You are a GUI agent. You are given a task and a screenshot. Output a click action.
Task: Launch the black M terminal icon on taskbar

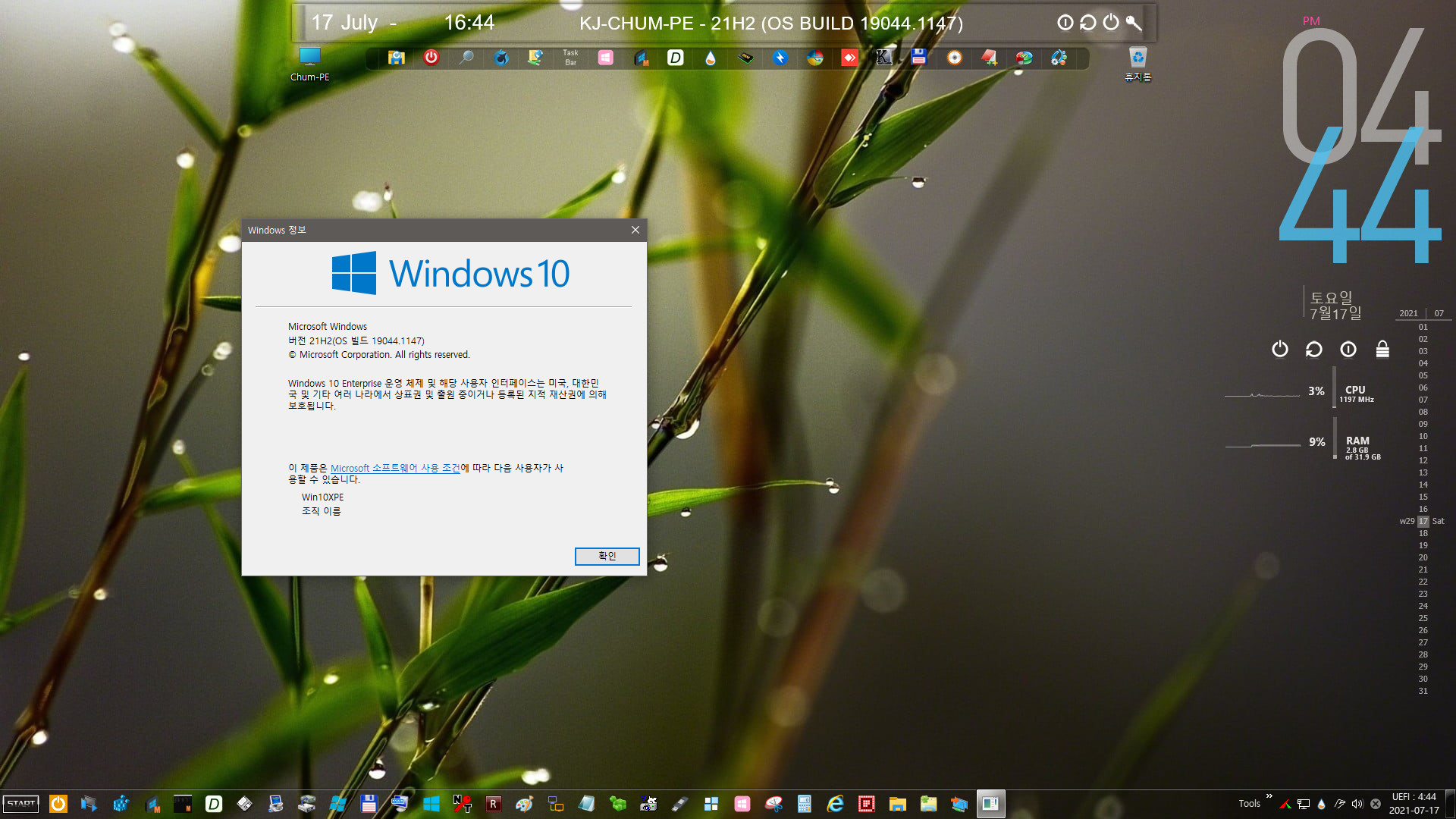[x=183, y=804]
